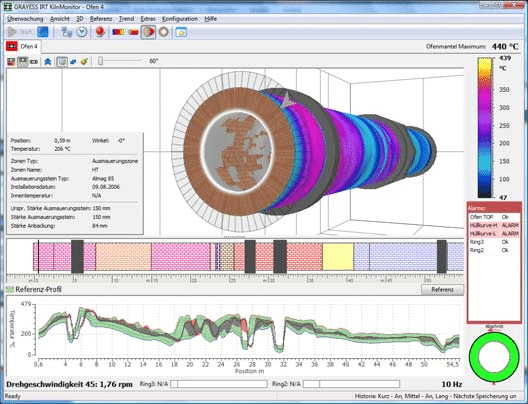Open the Extras menu
The width and height of the screenshot is (528, 404).
tap(148, 19)
